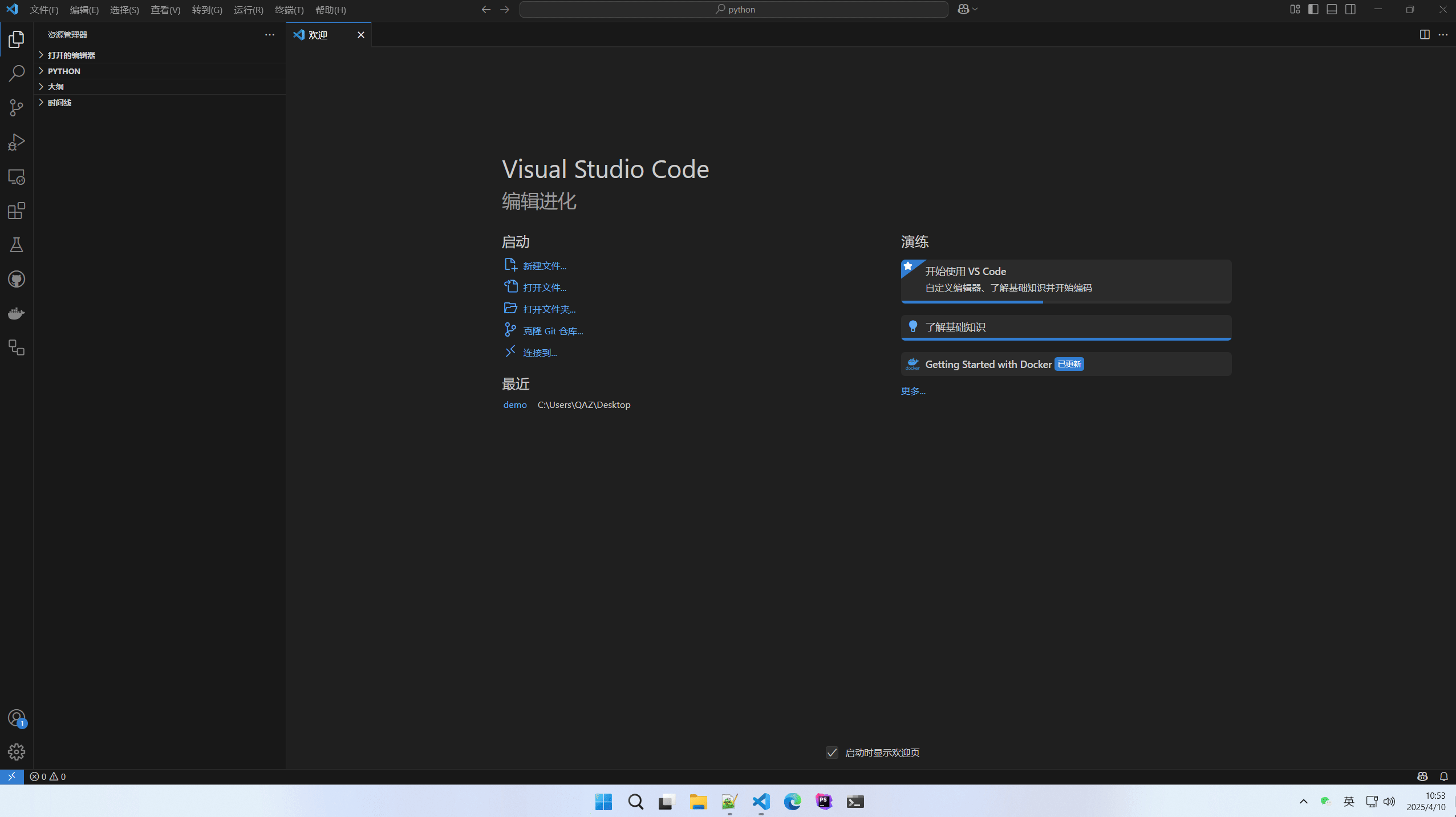
Task: Expand the 打开的编辑器 section
Action: [x=71, y=55]
